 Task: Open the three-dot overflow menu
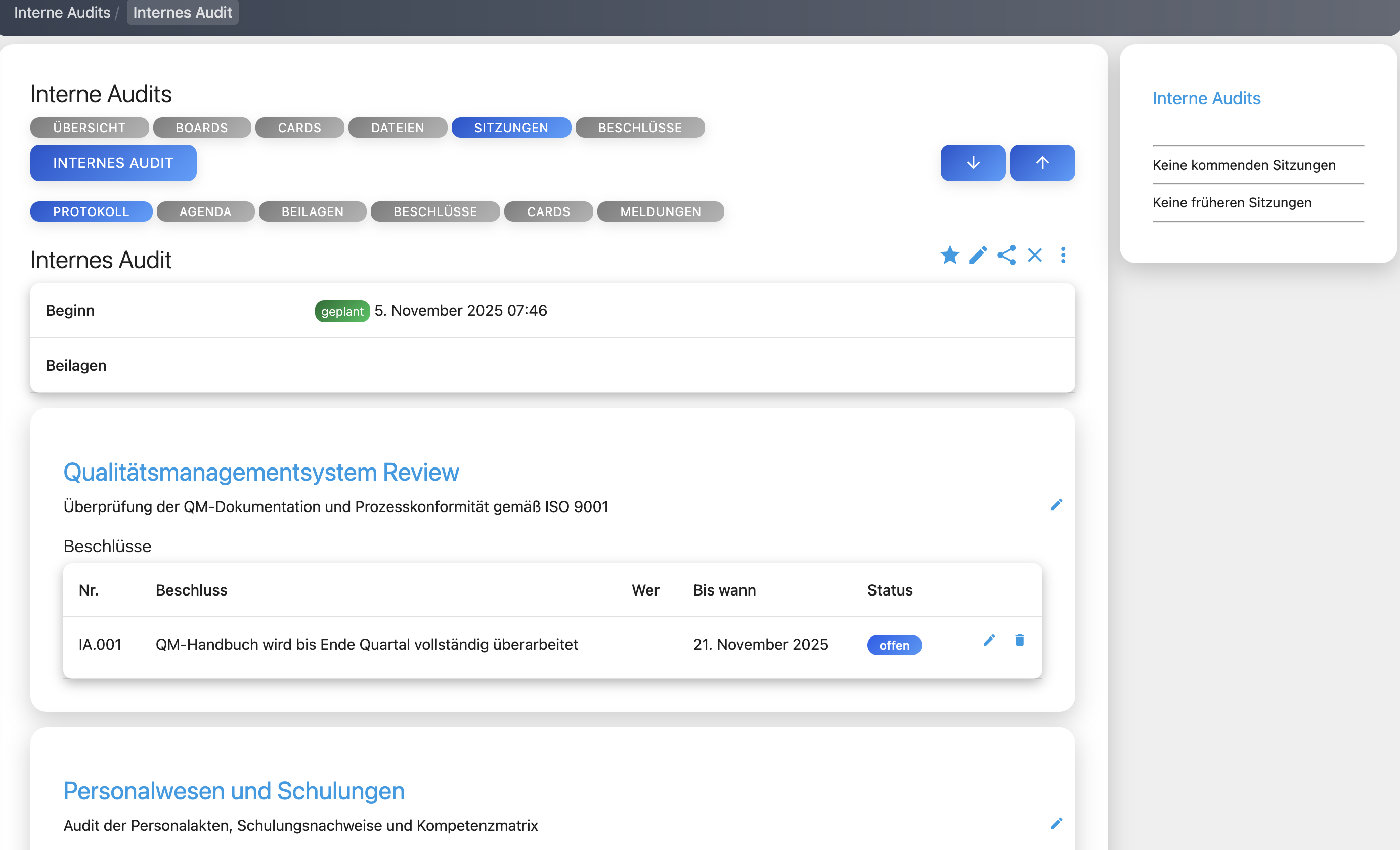coord(1063,256)
